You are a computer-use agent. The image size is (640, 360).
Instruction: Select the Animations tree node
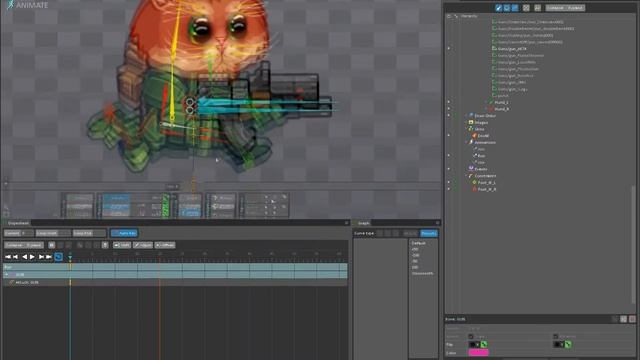coord(485,142)
